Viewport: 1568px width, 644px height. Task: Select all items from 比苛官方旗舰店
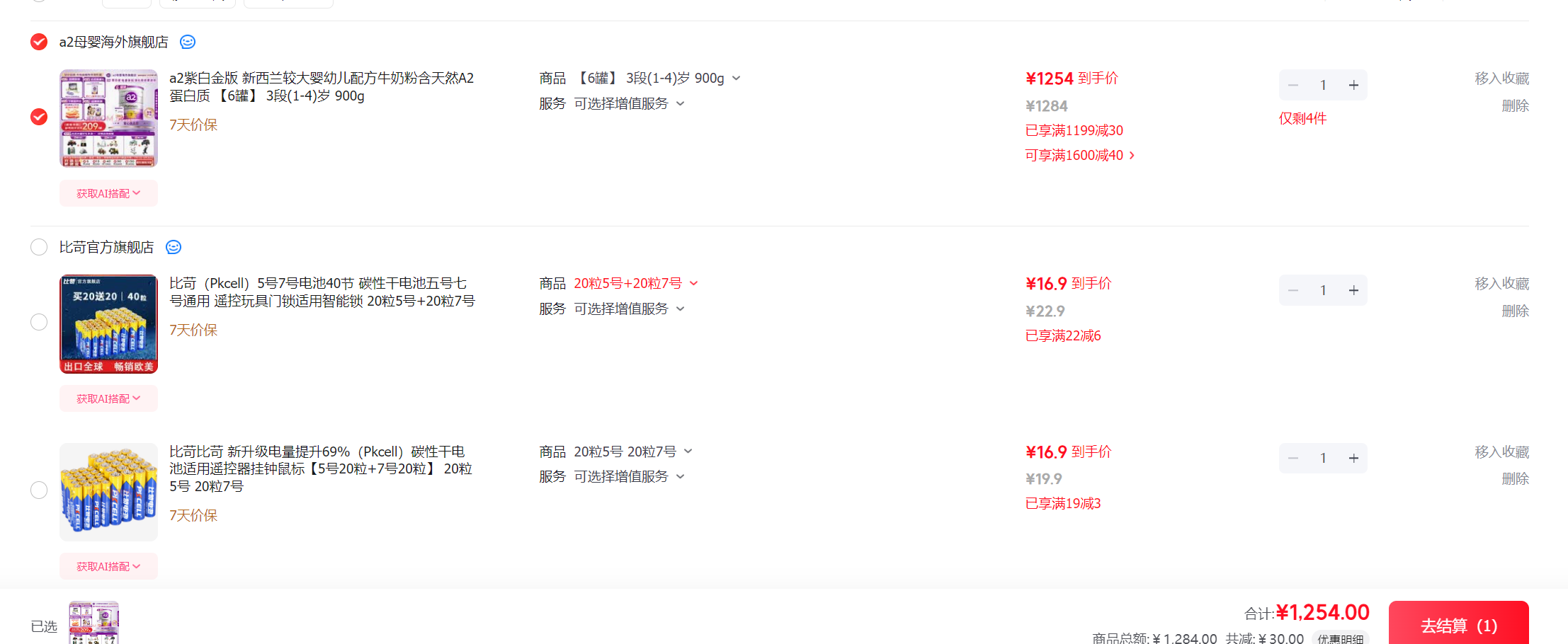coord(39,247)
